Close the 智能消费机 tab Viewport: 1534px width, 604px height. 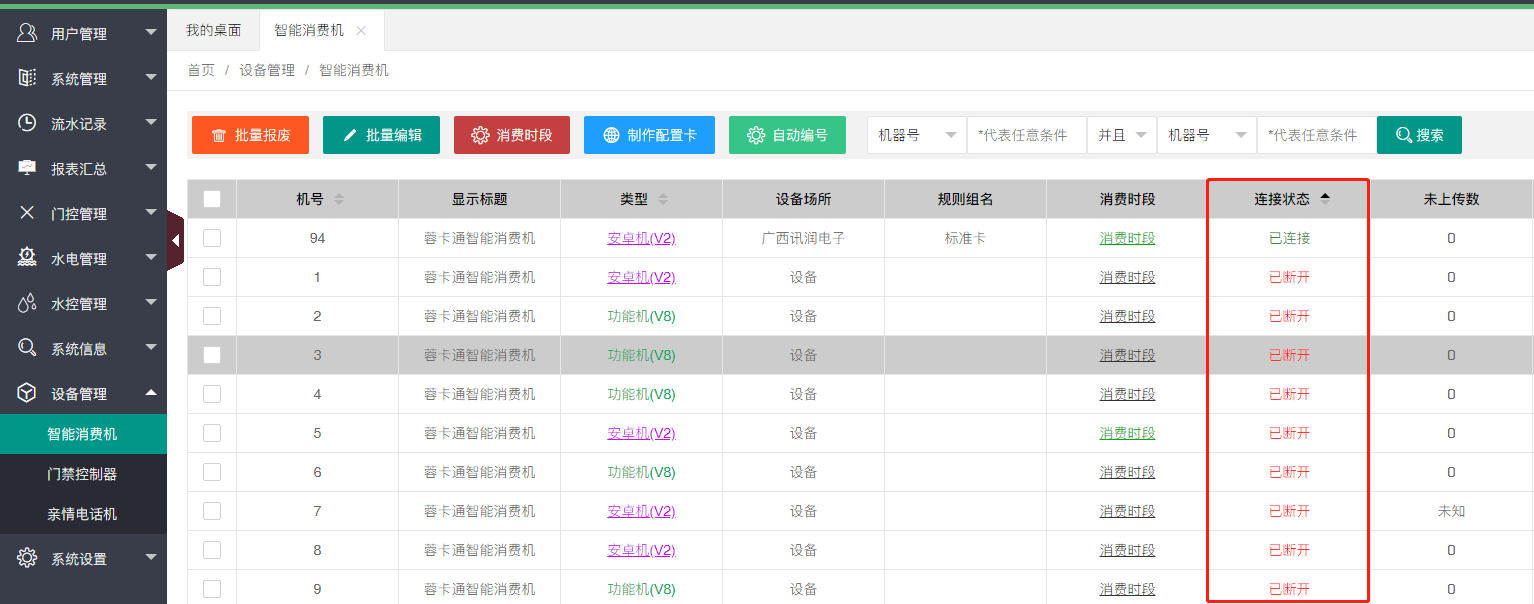(x=361, y=31)
